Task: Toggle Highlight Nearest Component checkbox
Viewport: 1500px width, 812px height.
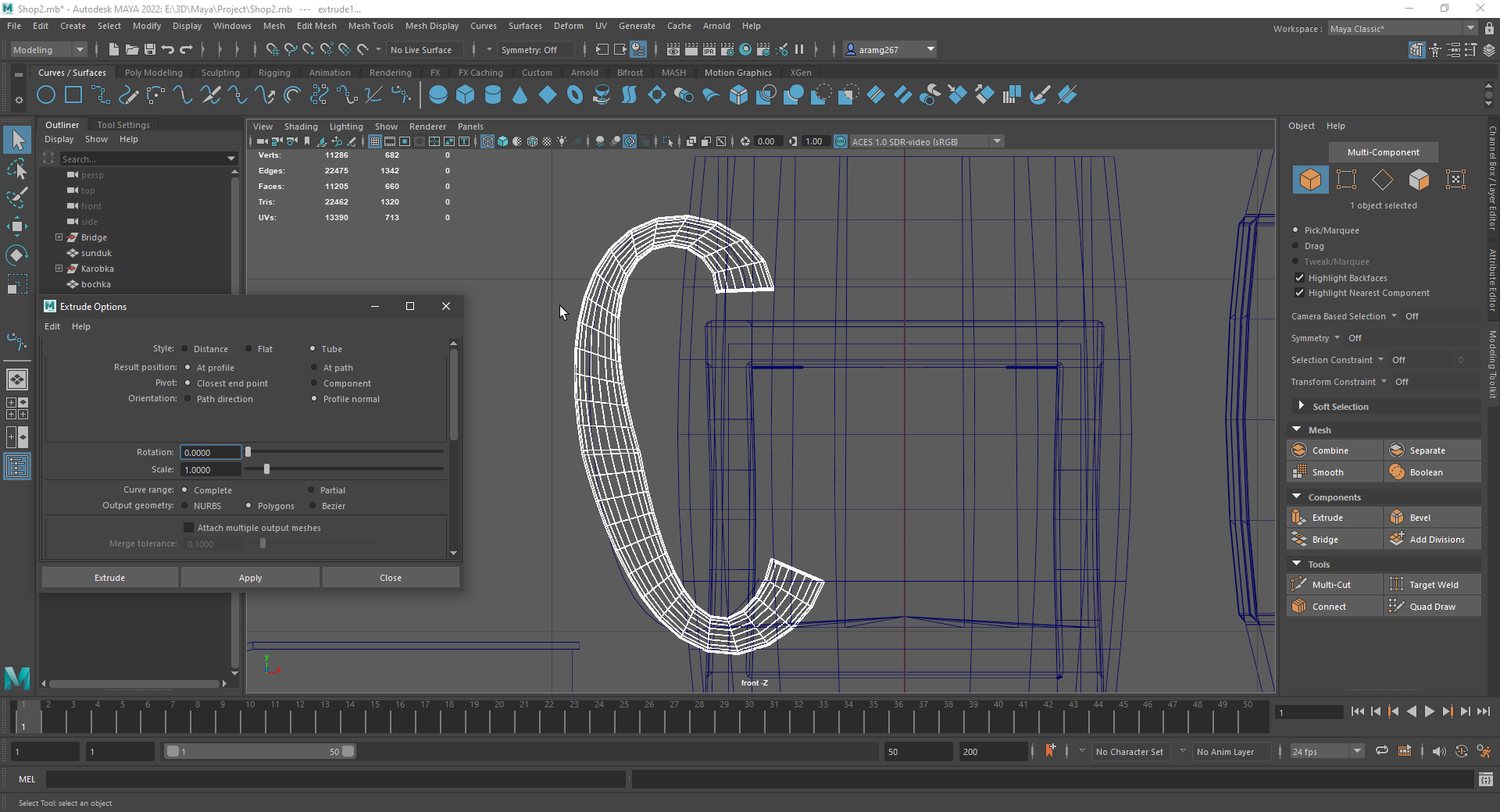Action: 1300,293
